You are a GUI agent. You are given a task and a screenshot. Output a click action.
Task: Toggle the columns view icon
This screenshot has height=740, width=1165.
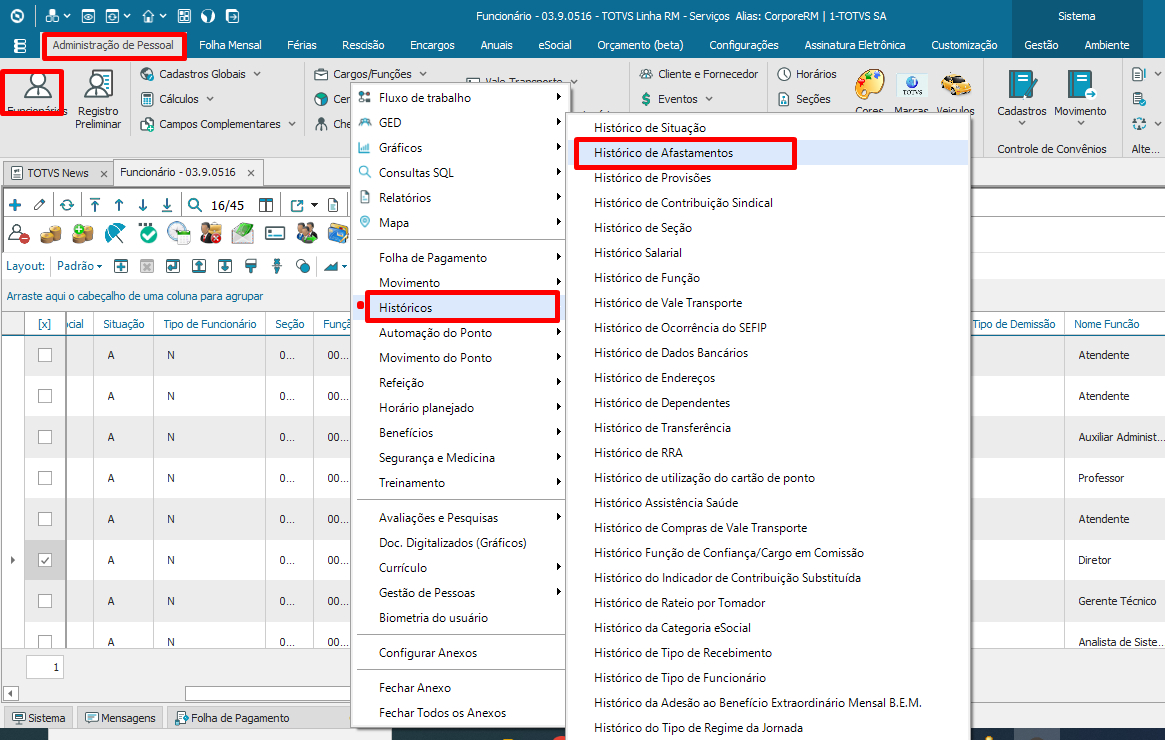point(266,205)
